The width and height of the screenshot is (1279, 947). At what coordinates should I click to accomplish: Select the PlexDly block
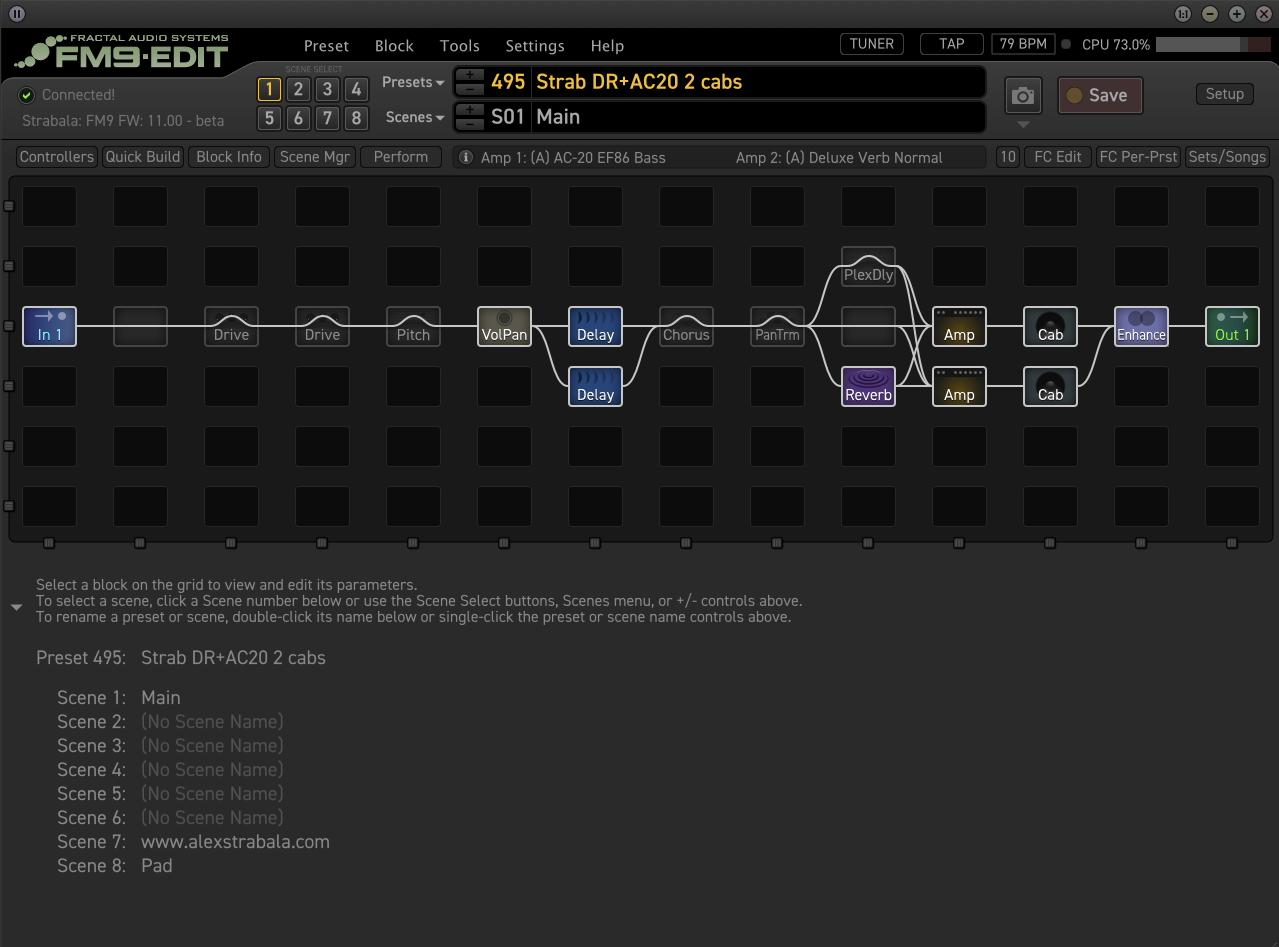[868, 266]
